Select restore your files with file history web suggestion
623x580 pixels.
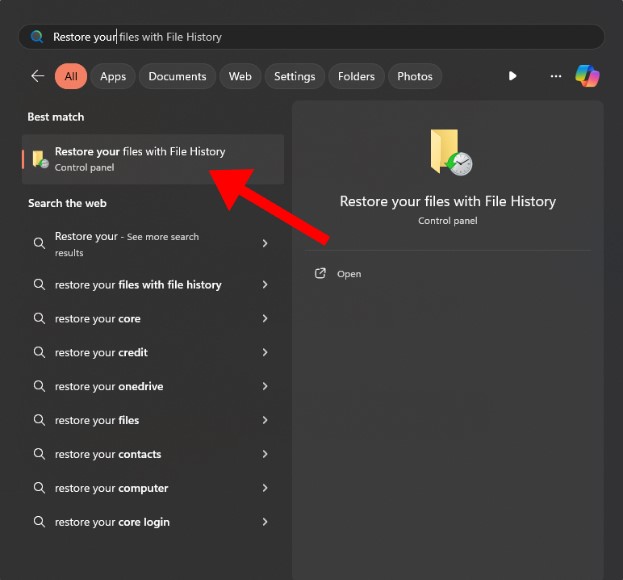138,285
